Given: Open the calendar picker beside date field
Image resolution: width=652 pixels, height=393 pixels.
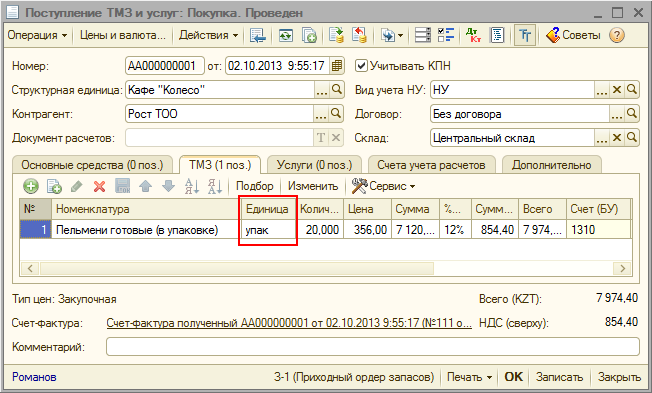Looking at the screenshot, I should (336, 66).
